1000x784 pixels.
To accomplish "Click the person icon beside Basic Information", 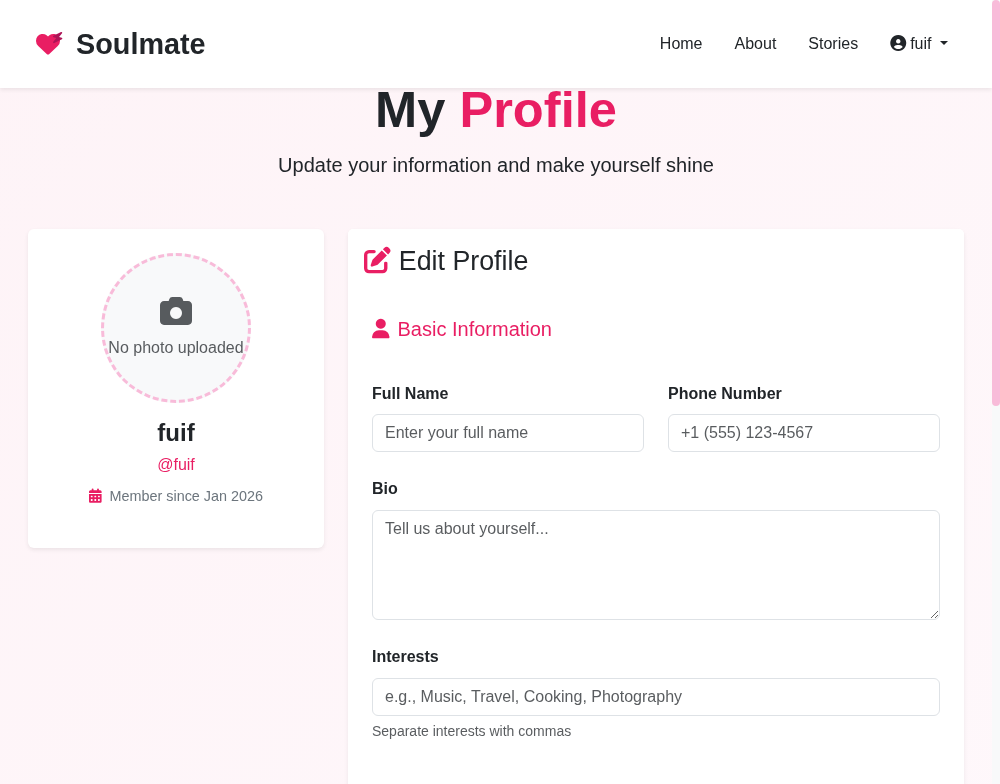I will pyautogui.click(x=381, y=328).
